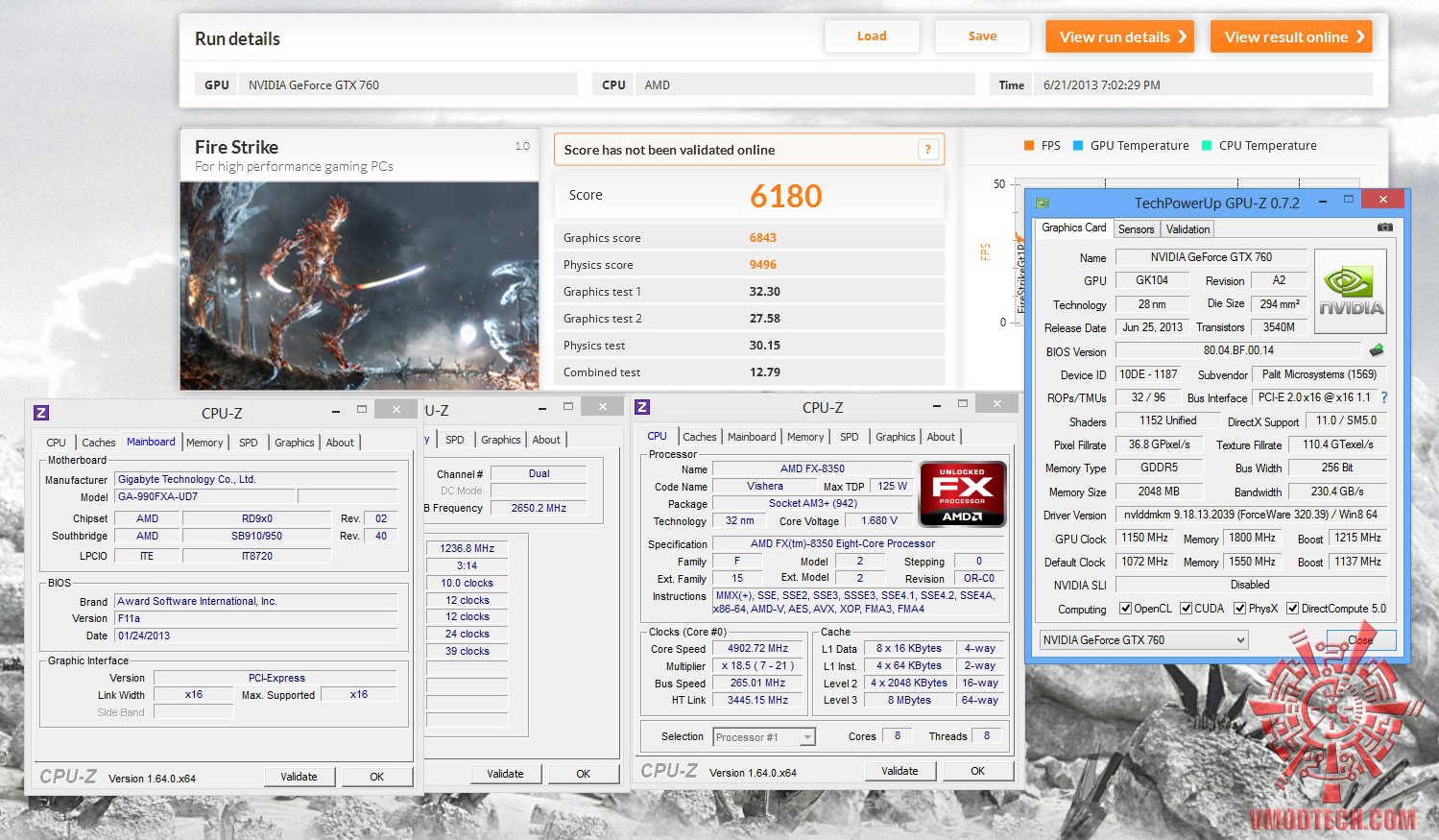Click the NVIDIA logo in GPU-Z
The height and width of the screenshot is (840, 1439).
(x=1351, y=292)
